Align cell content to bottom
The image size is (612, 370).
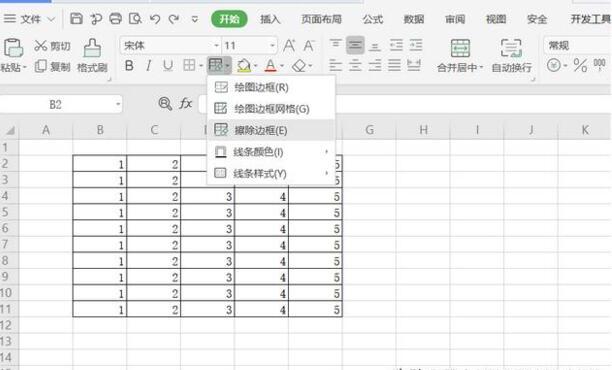coord(375,46)
